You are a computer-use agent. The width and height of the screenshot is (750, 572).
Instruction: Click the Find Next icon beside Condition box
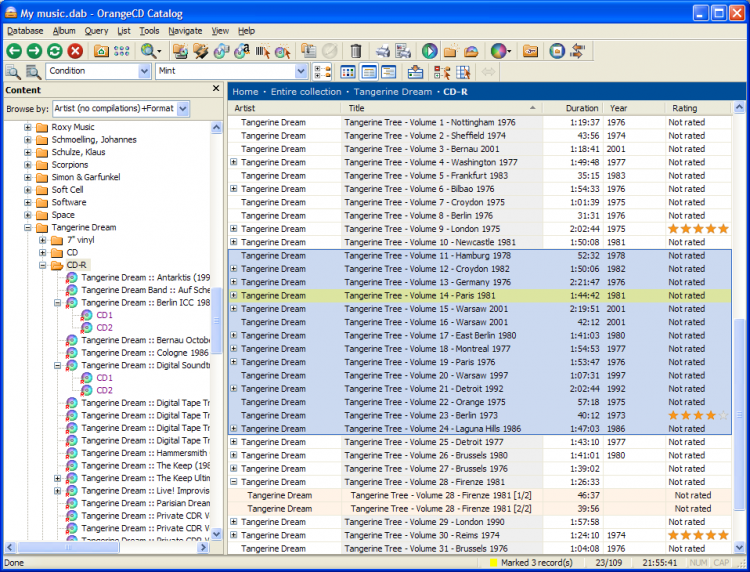coord(33,72)
